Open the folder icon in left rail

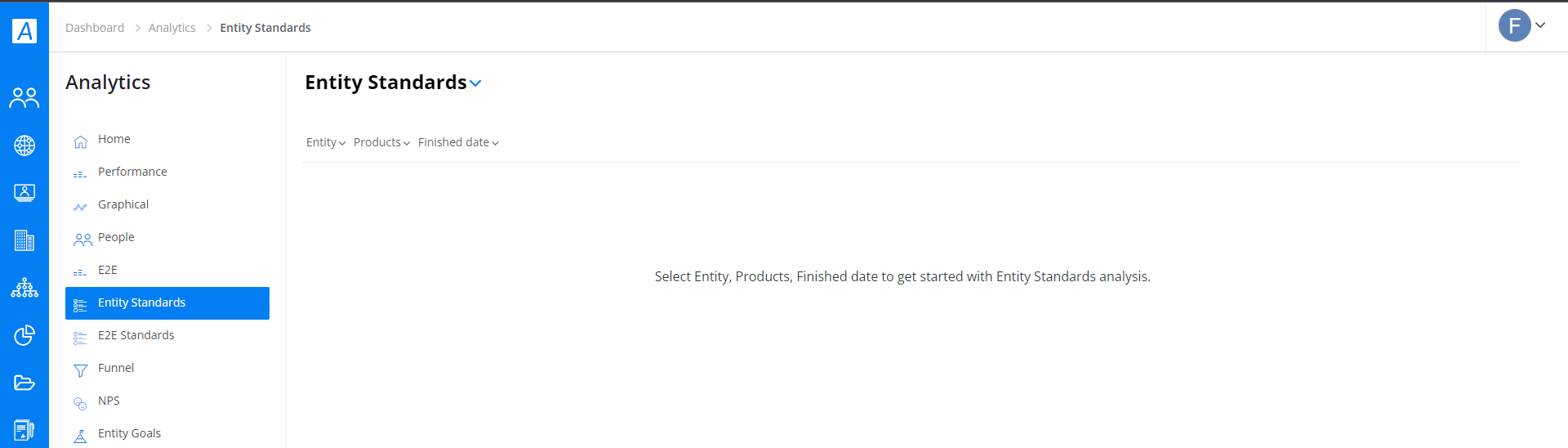coord(24,383)
